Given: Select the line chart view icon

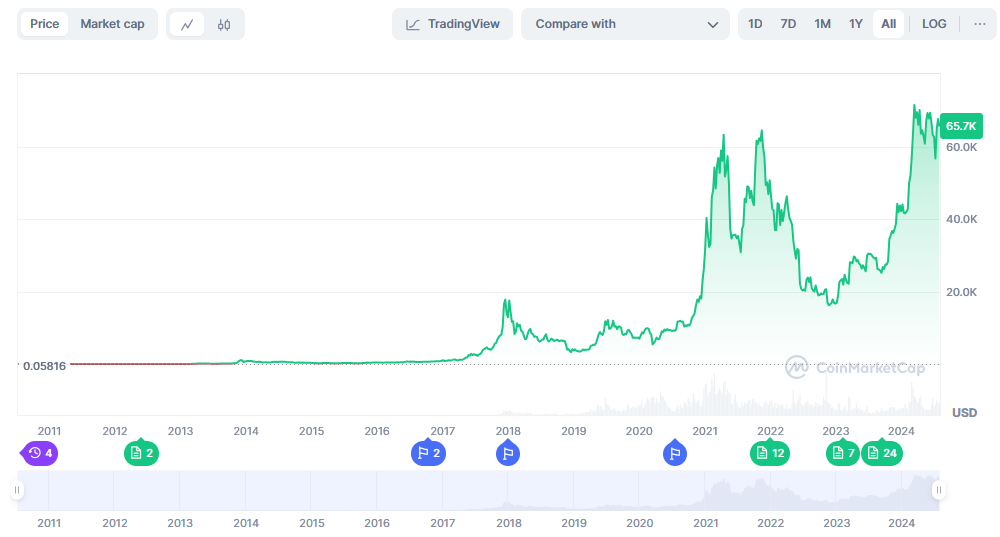Looking at the screenshot, I should coord(187,24).
